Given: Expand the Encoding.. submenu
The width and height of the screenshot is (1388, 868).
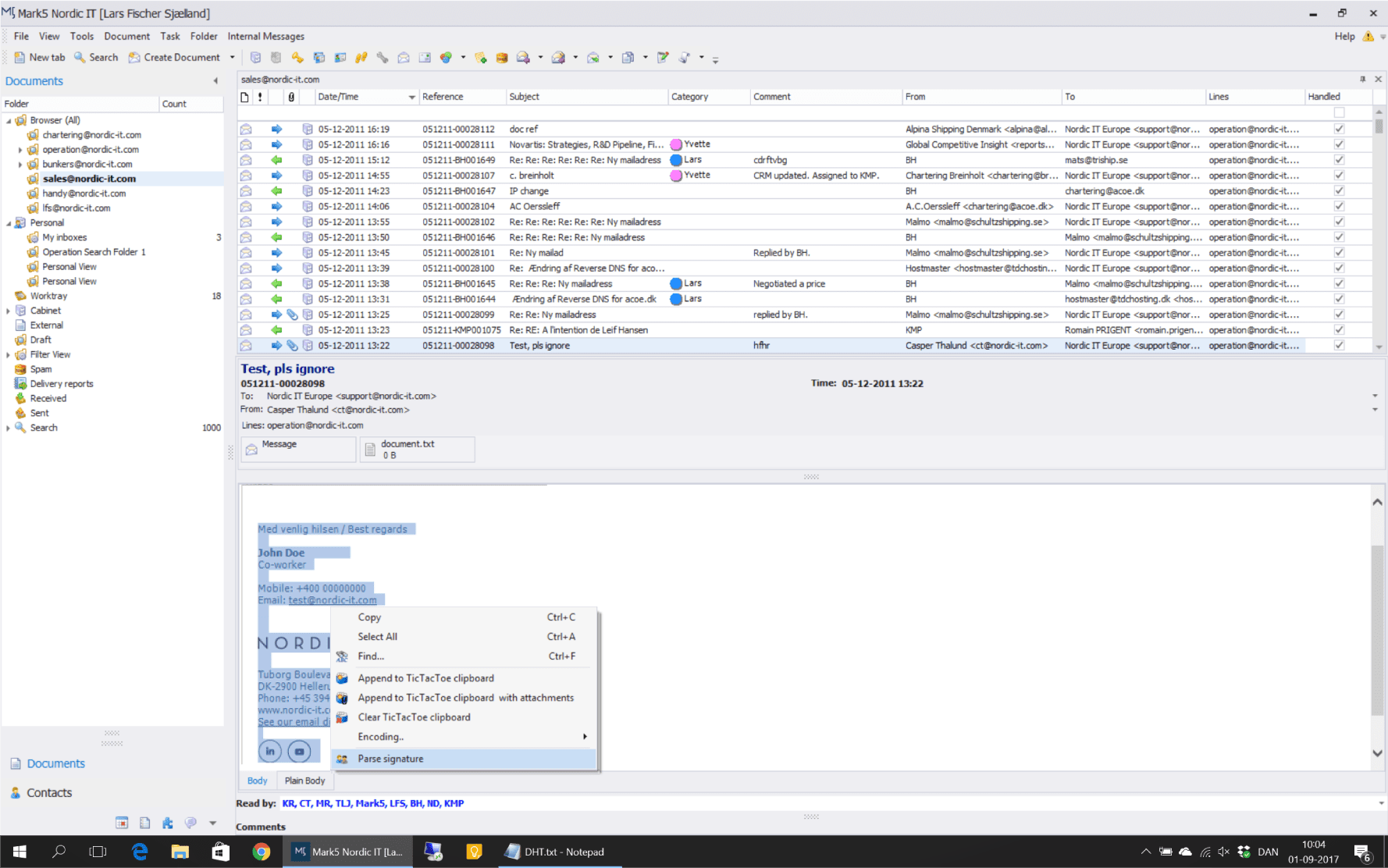Looking at the screenshot, I should pyautogui.click(x=464, y=737).
